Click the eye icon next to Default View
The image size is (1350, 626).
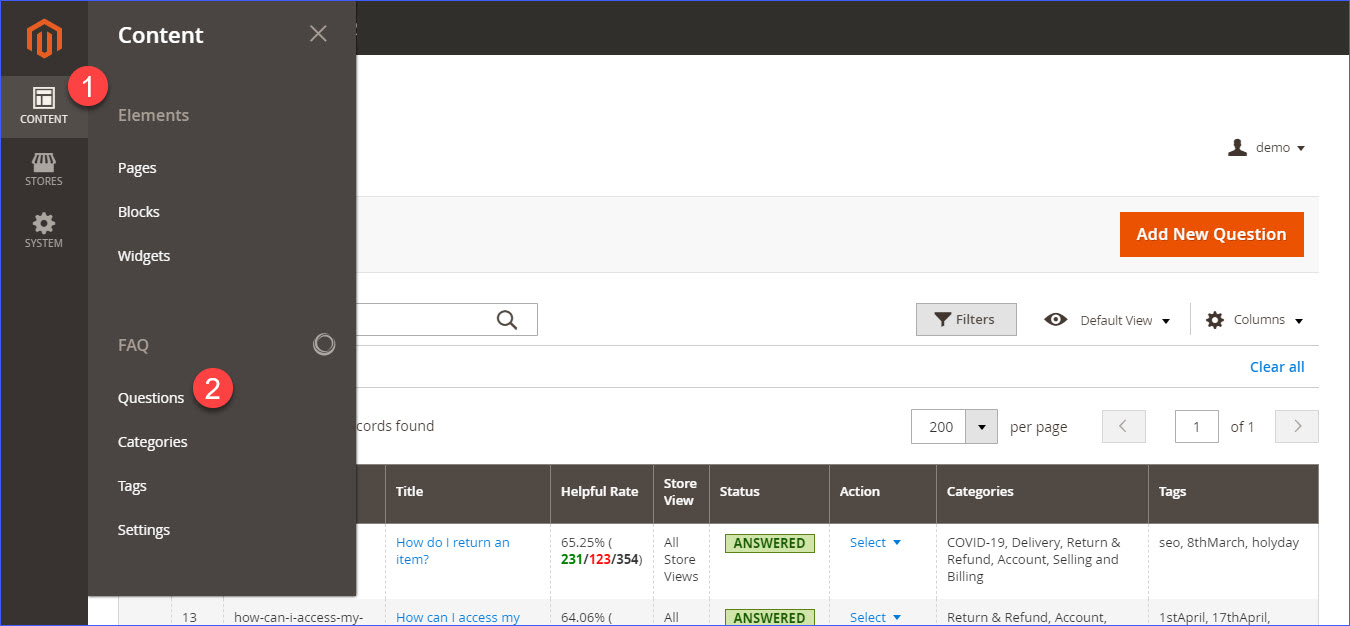tap(1056, 319)
